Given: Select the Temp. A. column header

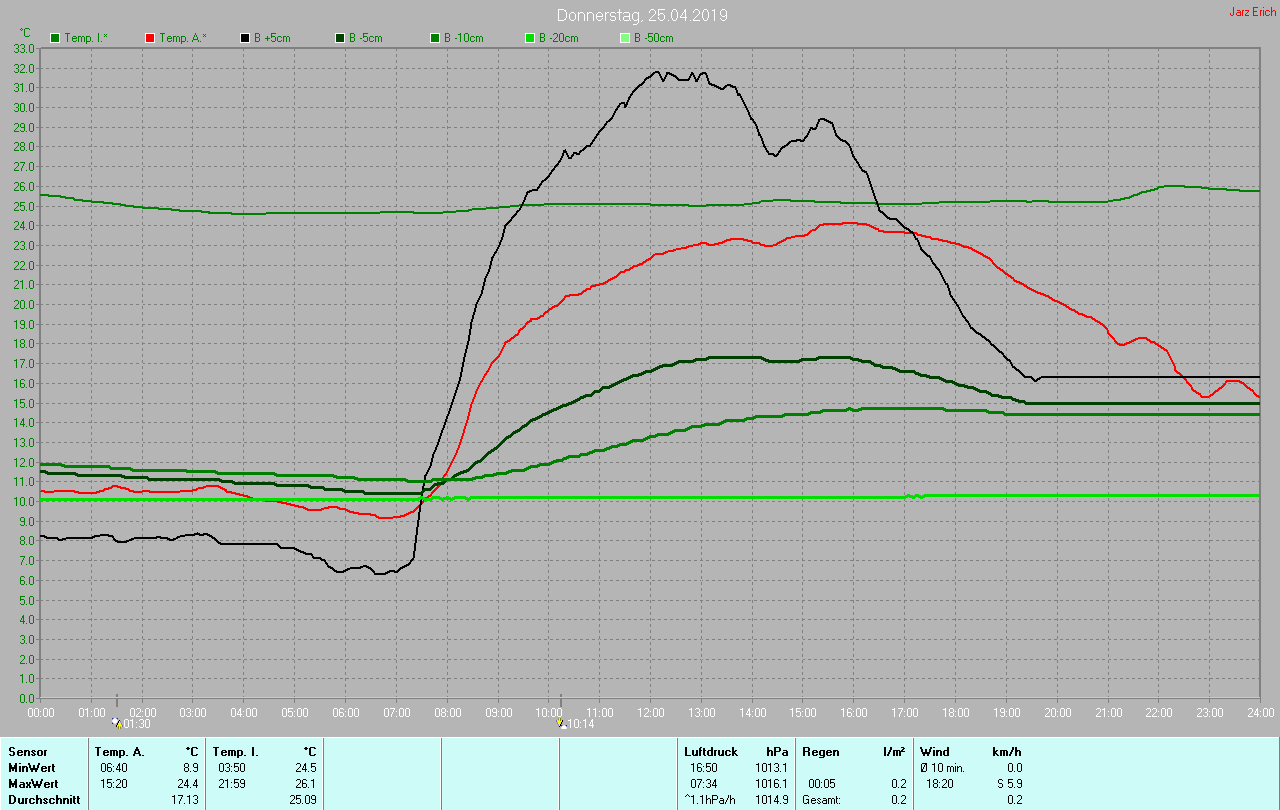Looking at the screenshot, I should tap(119, 751).
